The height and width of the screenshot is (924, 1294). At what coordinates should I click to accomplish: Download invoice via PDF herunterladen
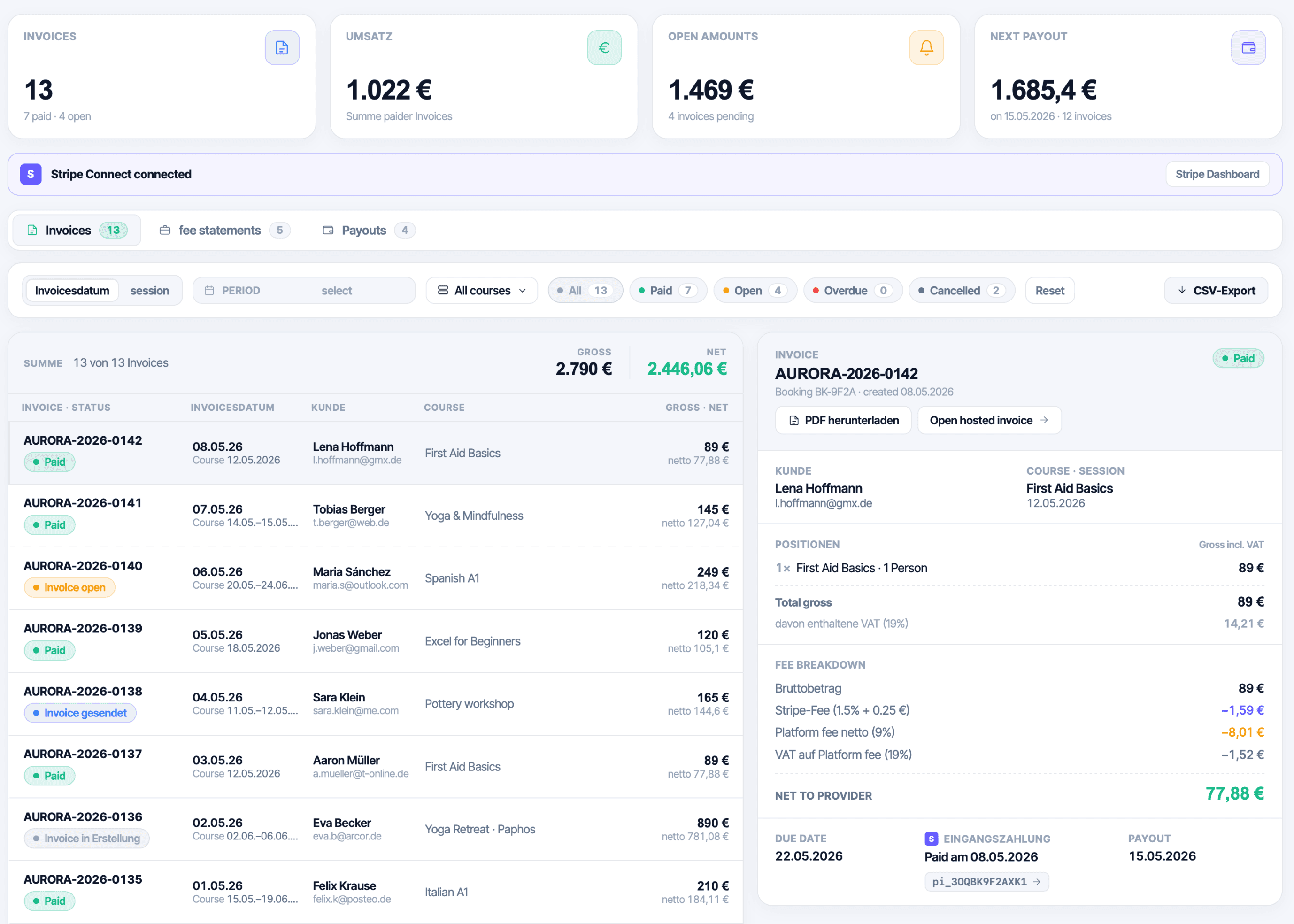843,421
